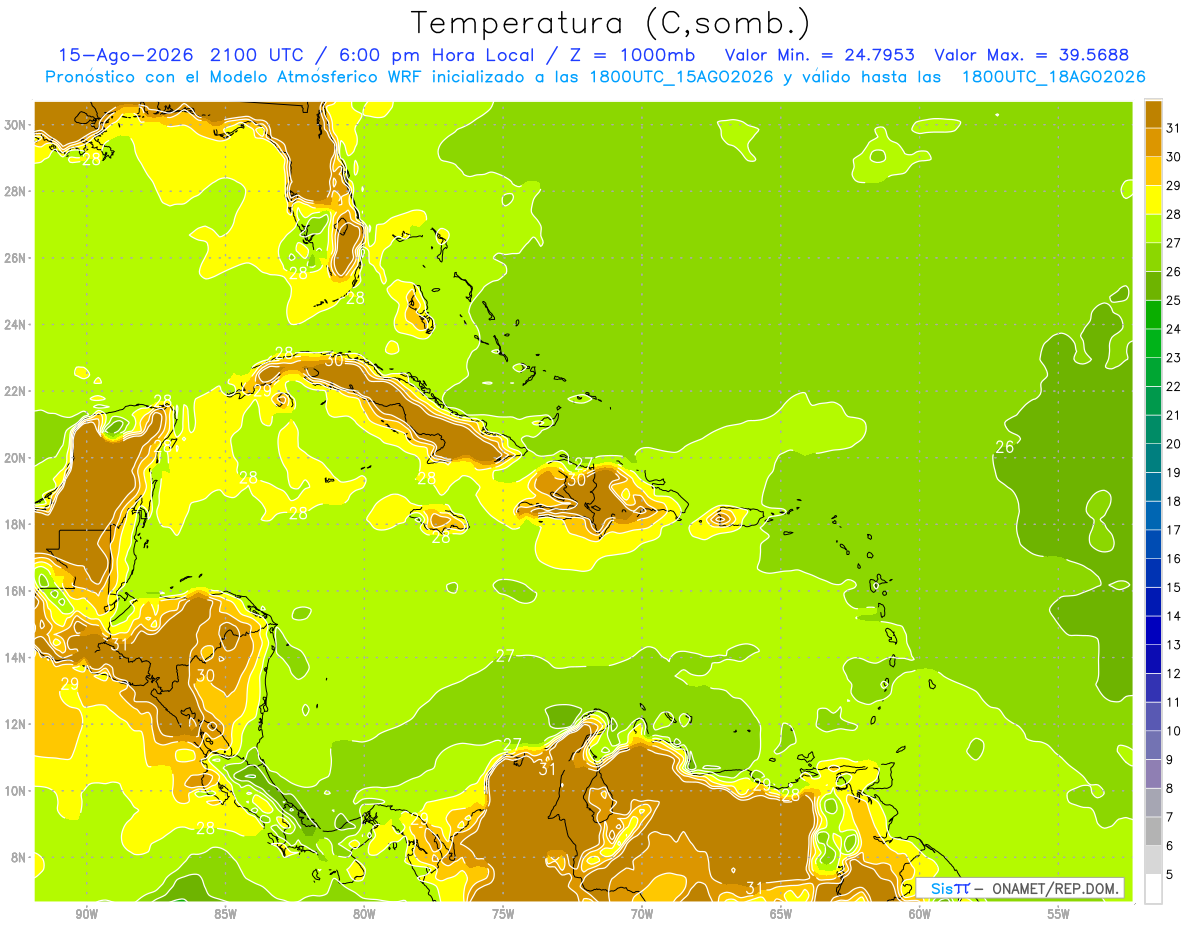The width and height of the screenshot is (1200, 927).
Task: Click the "10N" latitude axis label
Action: 17,790
